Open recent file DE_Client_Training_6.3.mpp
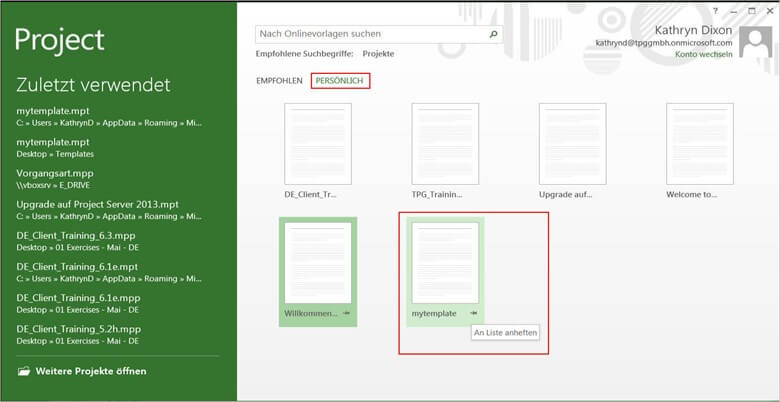Image resolution: width=780 pixels, height=402 pixels. tap(76, 235)
